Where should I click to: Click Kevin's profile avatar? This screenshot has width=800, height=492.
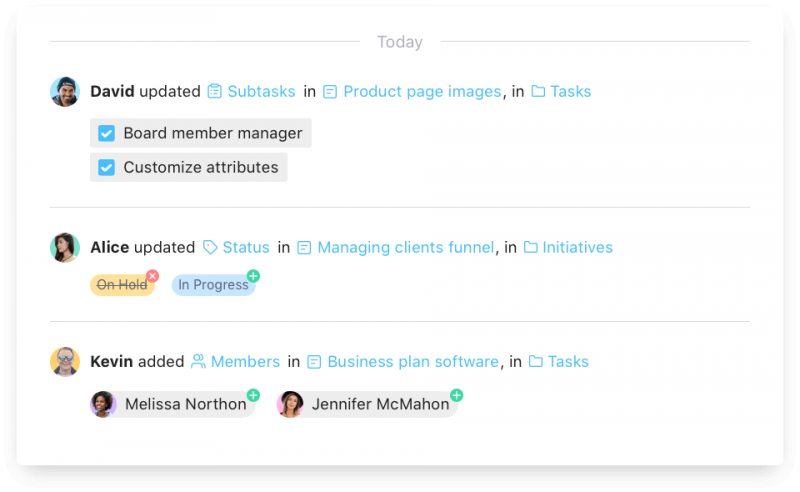coord(65,361)
